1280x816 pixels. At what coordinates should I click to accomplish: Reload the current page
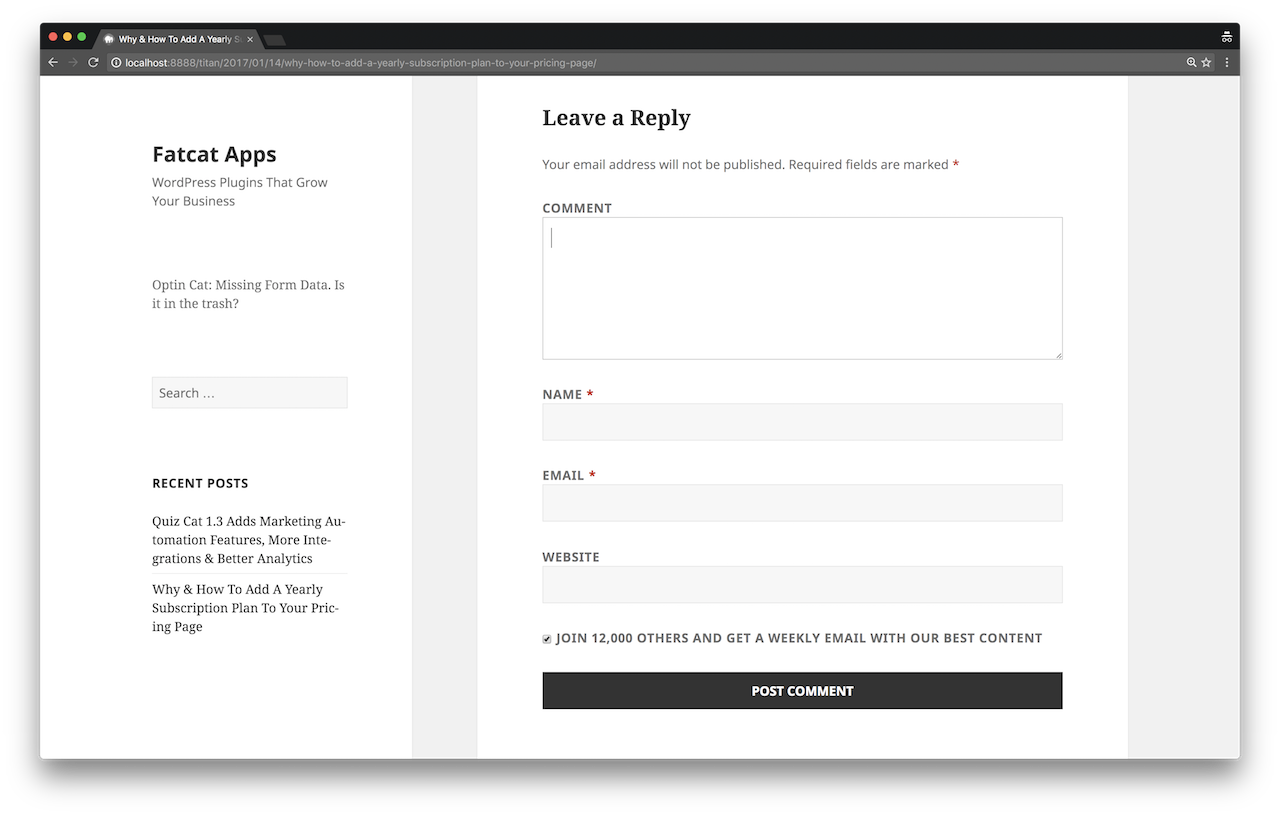pos(93,62)
